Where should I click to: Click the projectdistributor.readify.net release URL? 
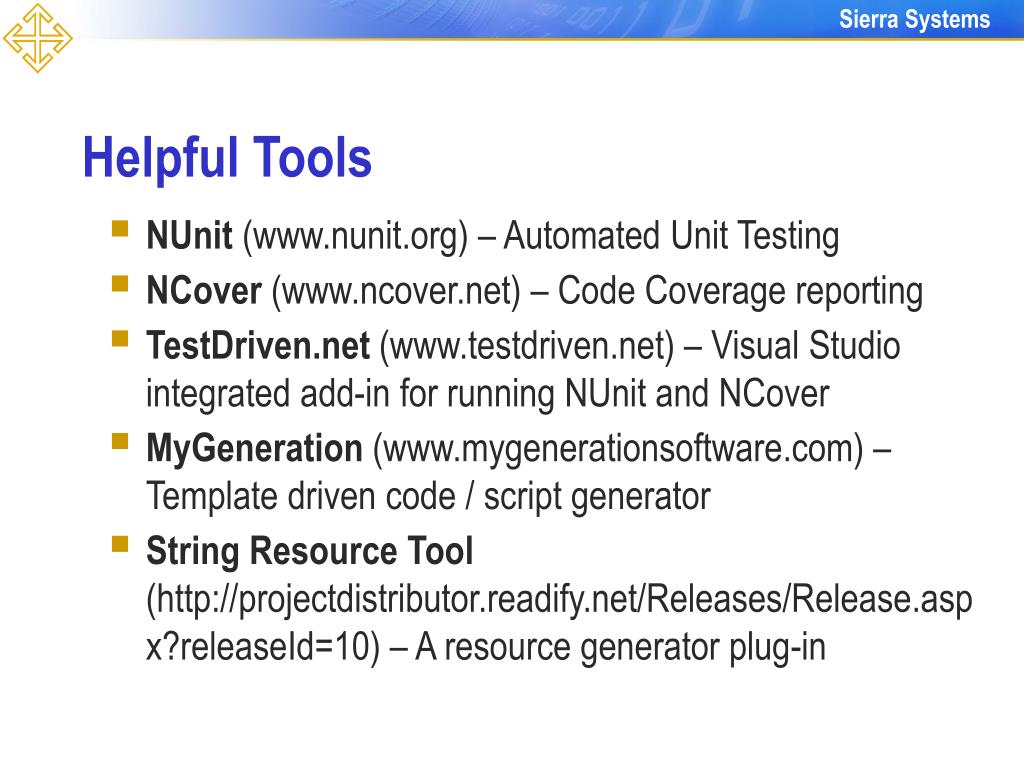pos(559,623)
